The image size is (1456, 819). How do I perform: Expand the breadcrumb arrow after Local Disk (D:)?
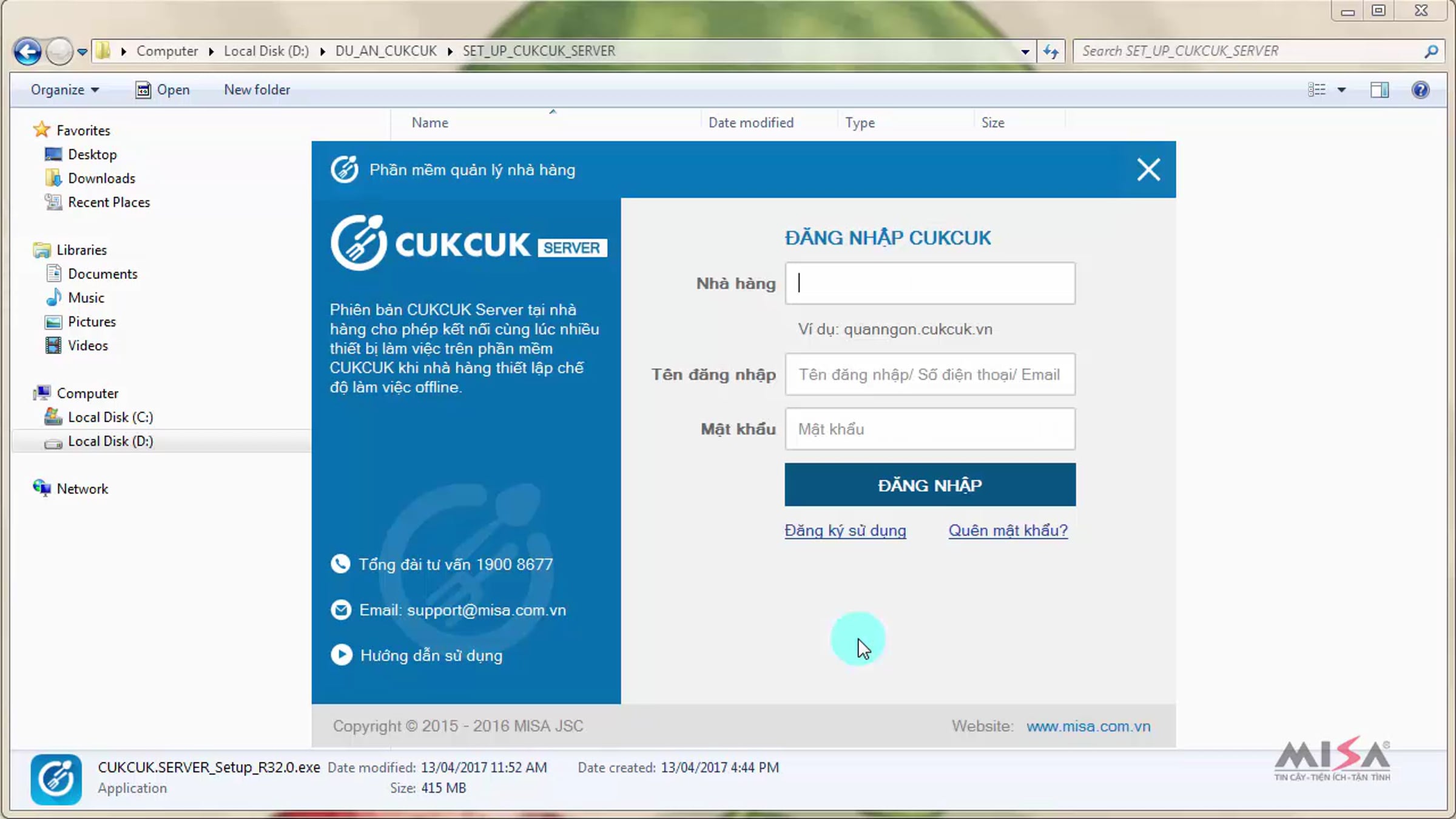[x=322, y=52]
